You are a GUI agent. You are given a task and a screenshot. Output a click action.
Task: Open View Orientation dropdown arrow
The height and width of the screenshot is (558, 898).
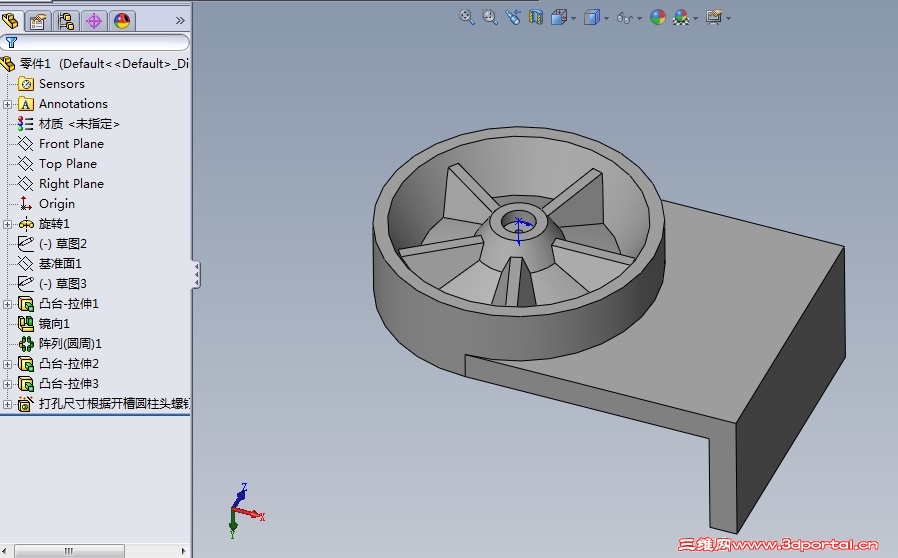[x=573, y=19]
